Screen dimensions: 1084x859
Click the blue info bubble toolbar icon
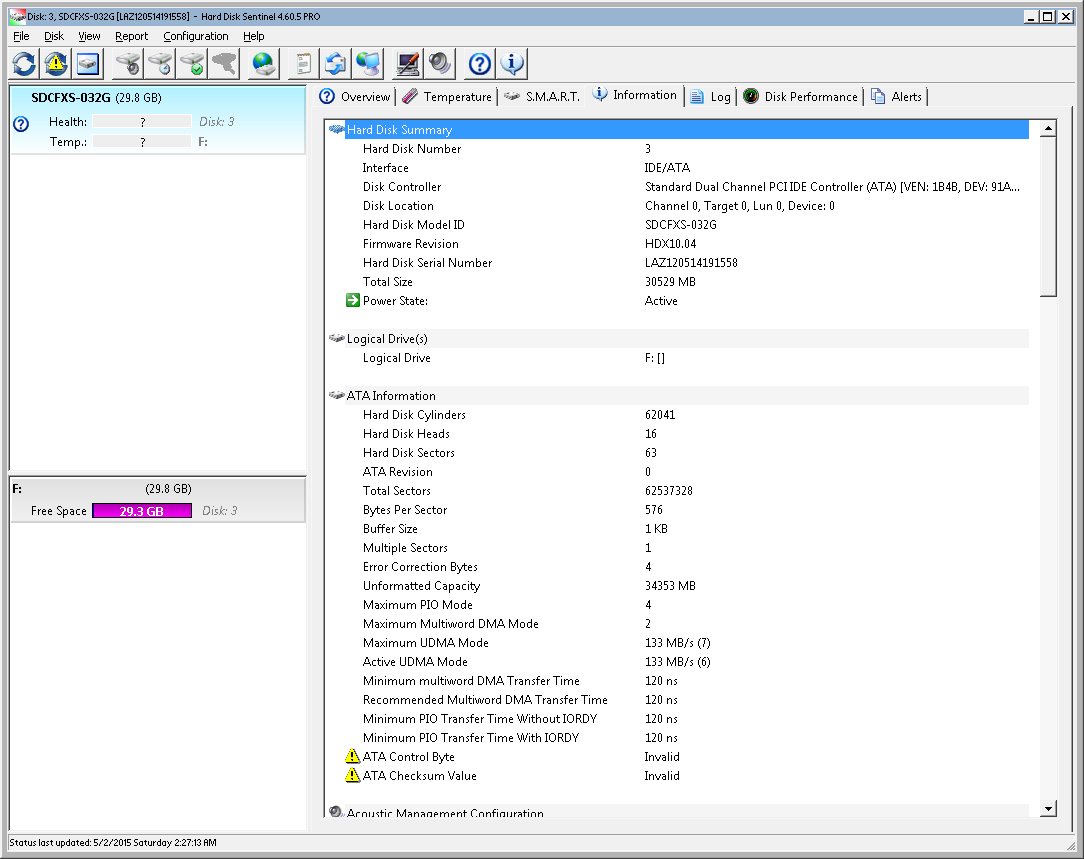click(x=512, y=64)
